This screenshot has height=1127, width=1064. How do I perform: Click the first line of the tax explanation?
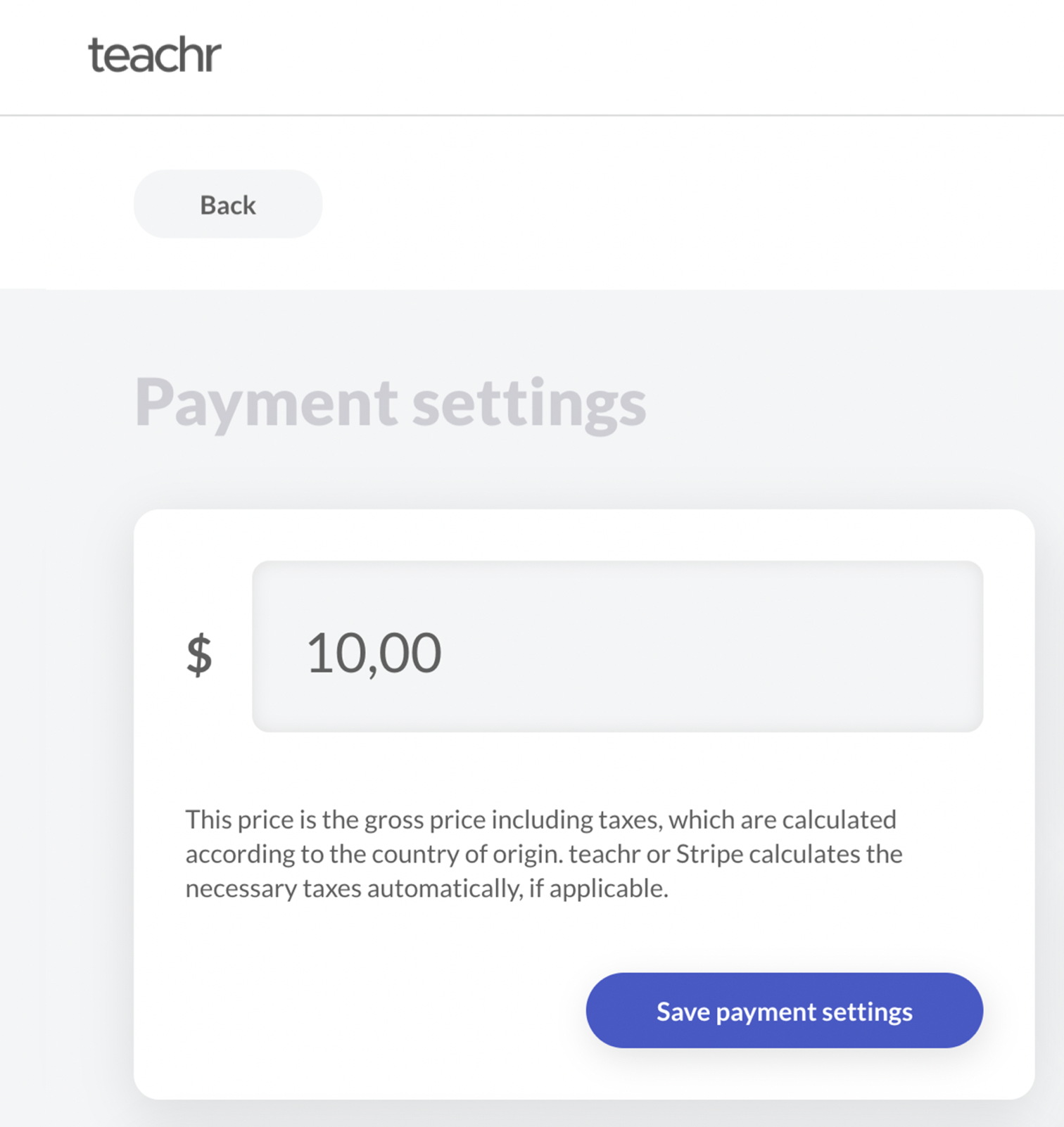[540, 820]
